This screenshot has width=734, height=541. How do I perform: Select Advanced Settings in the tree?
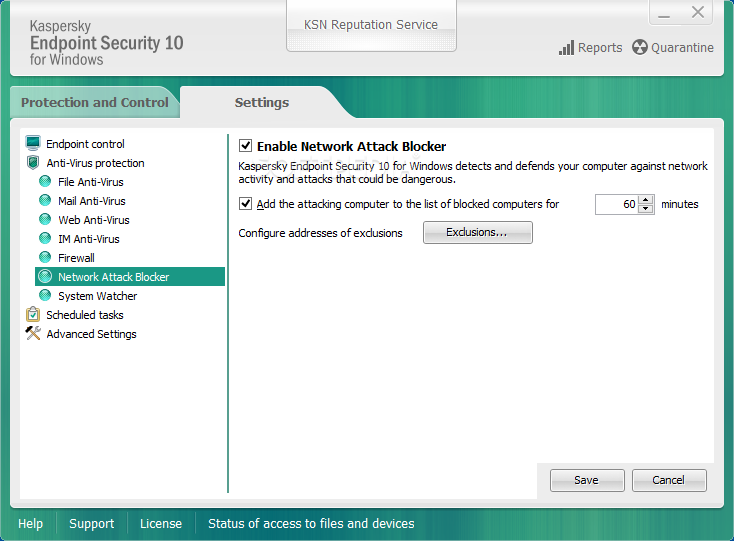coord(91,334)
